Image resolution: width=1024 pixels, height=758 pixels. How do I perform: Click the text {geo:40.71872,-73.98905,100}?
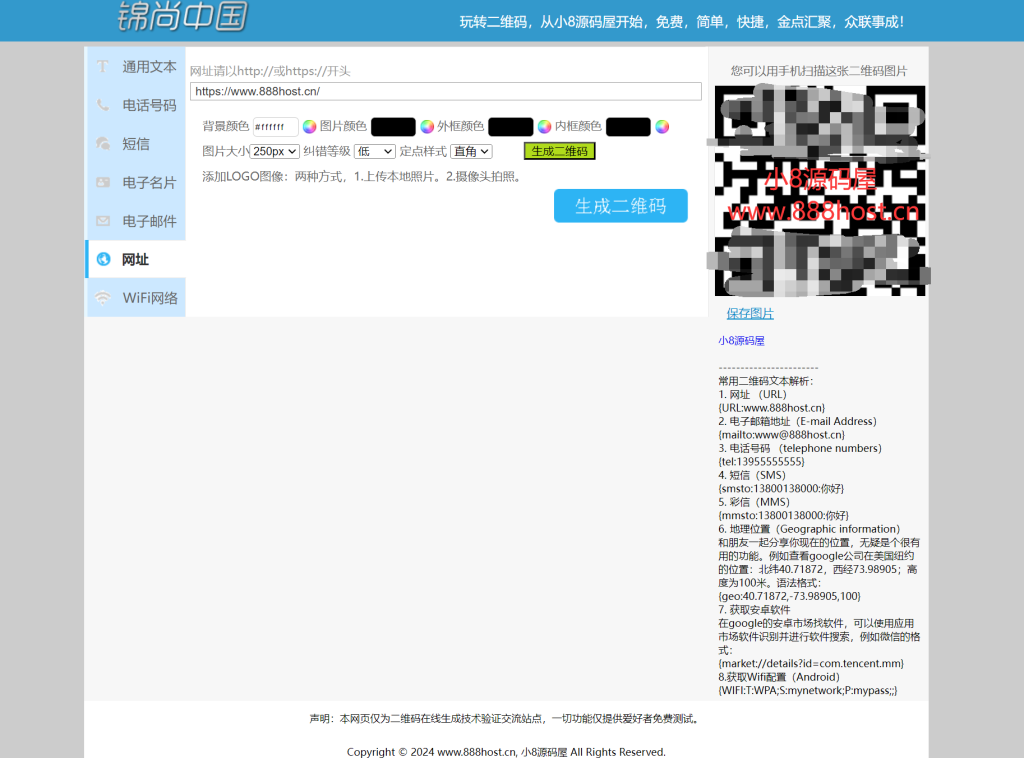coord(790,596)
